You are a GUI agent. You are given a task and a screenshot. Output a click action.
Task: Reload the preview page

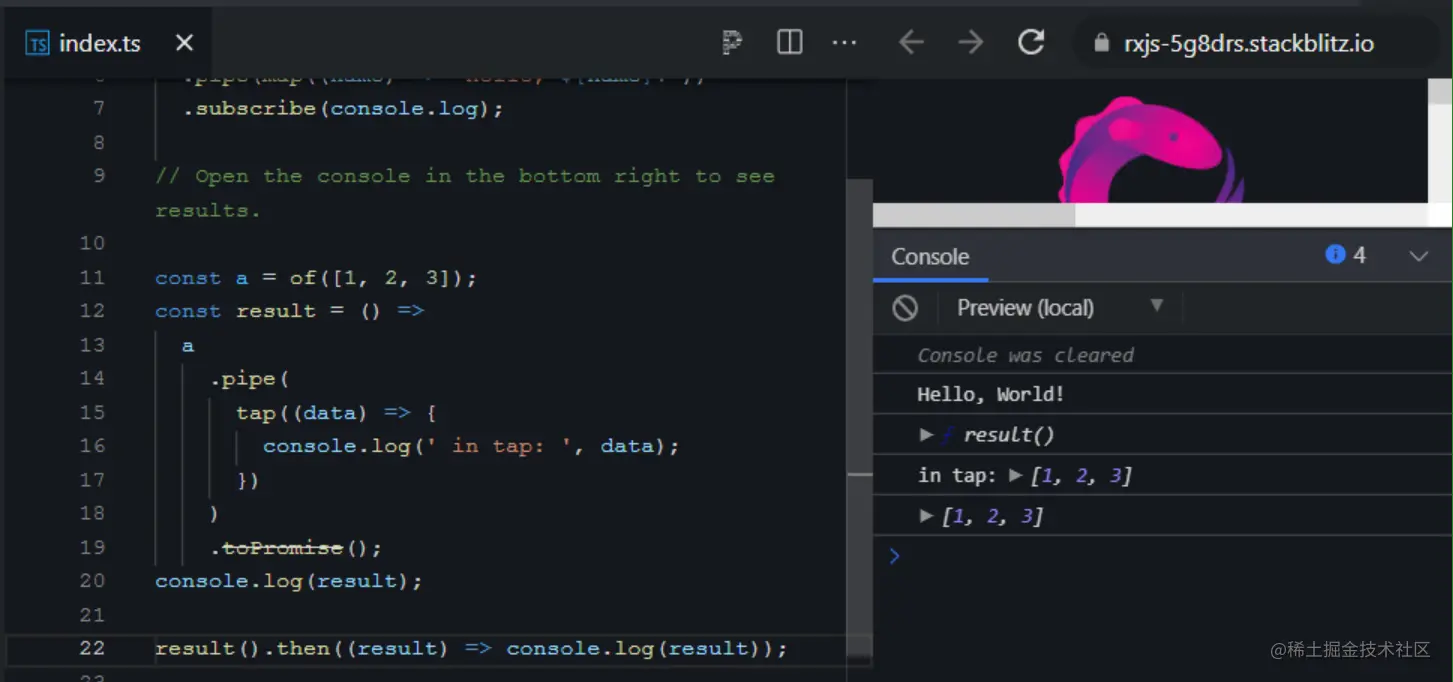tap(1031, 42)
